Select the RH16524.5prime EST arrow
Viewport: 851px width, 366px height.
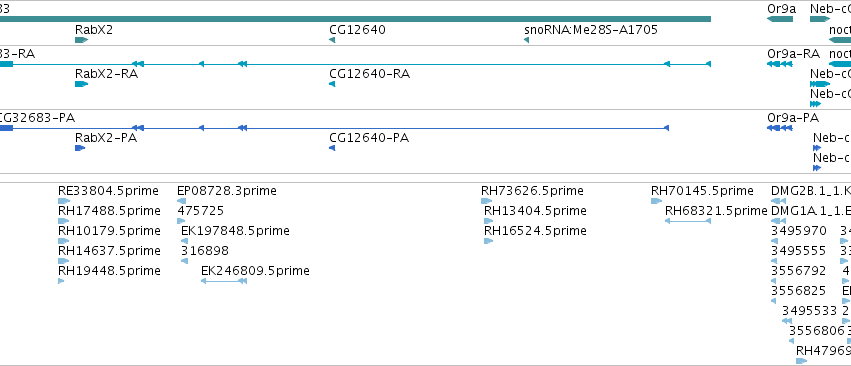click(x=488, y=241)
